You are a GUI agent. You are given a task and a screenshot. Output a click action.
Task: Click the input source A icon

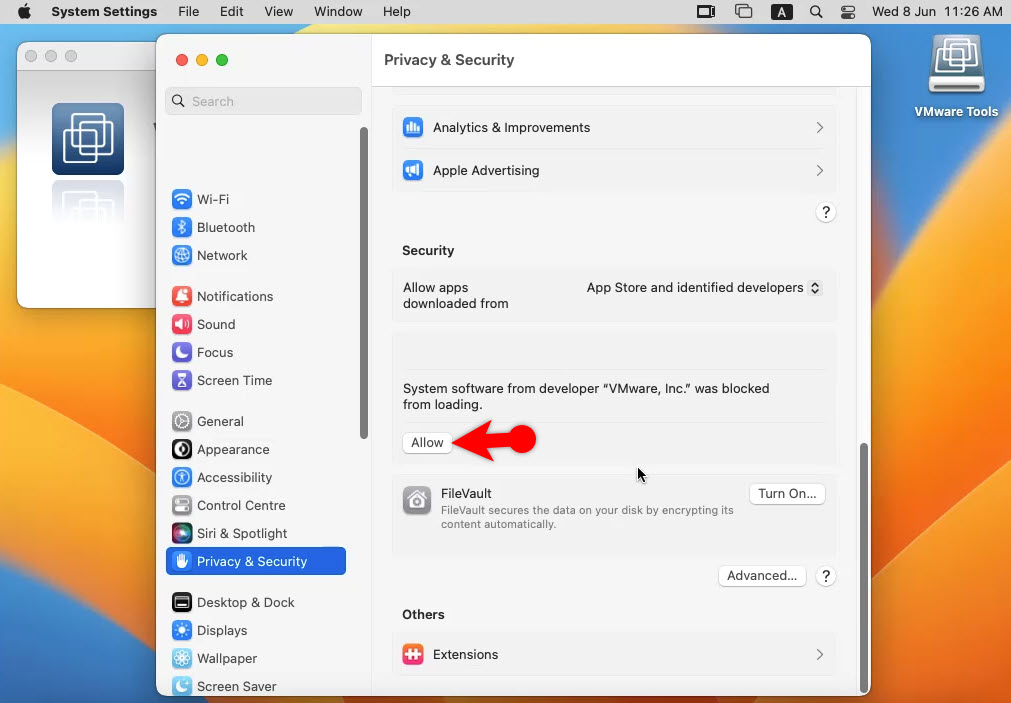781,12
